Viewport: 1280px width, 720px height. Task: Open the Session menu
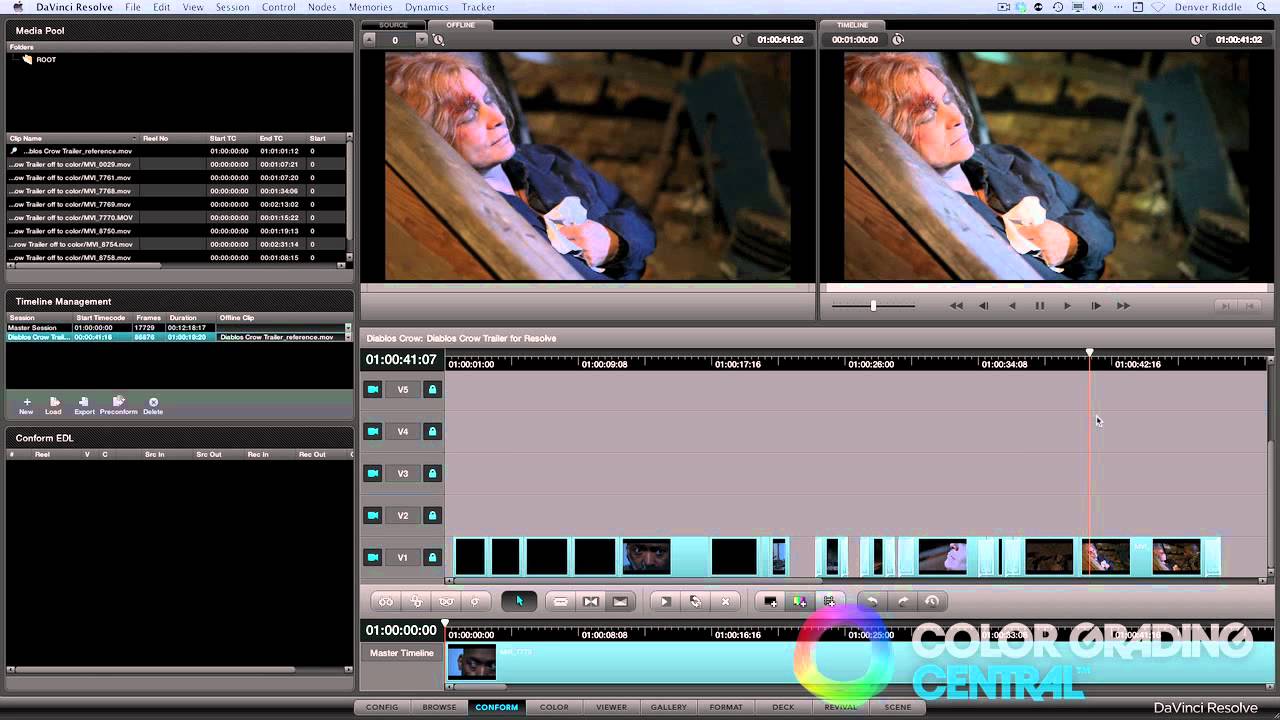point(232,7)
